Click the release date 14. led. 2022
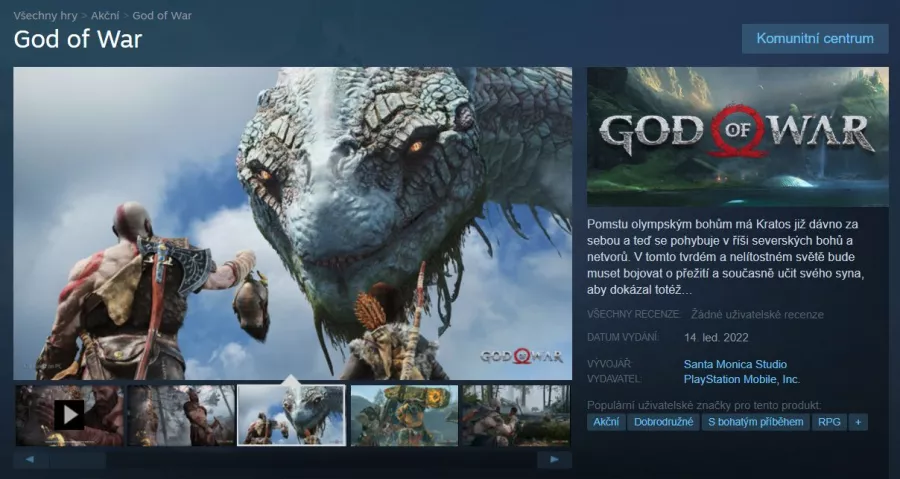The width and height of the screenshot is (900, 479). 716,337
